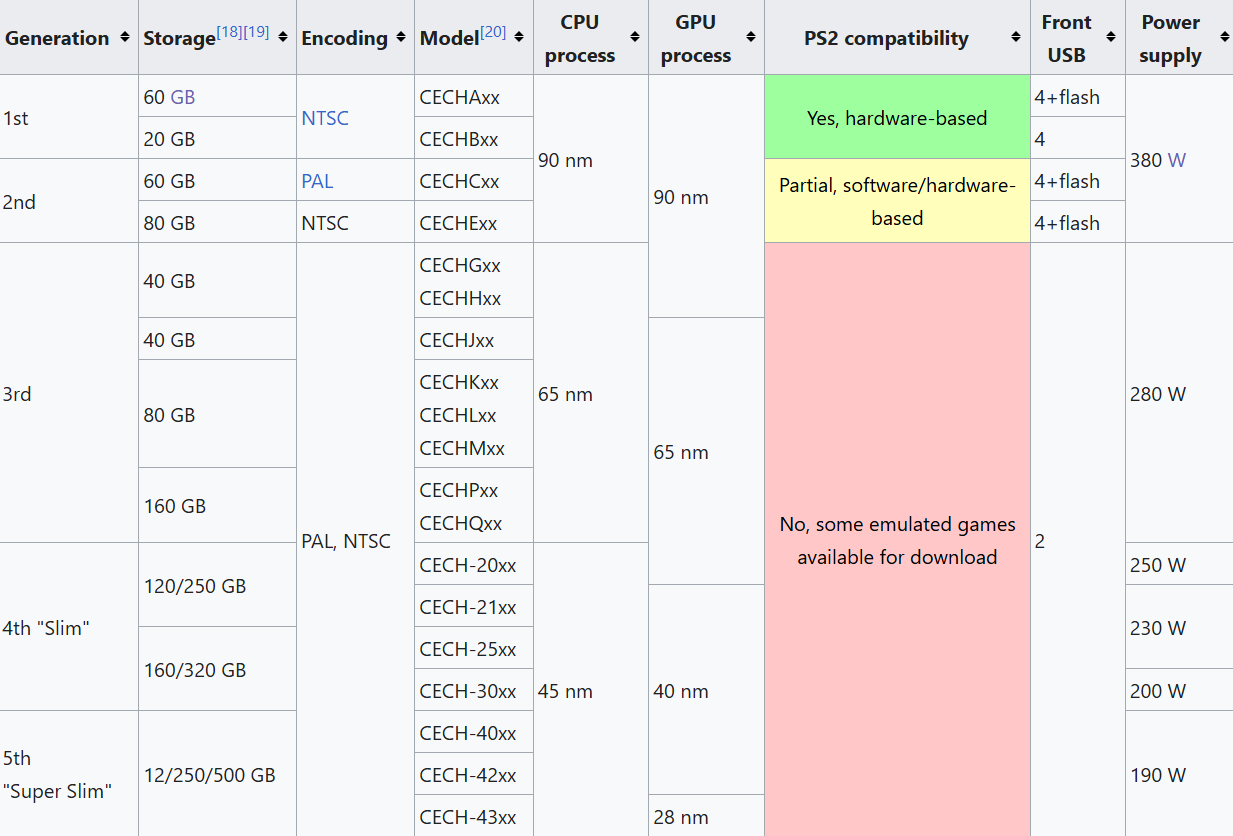Click the CECHBxx model cell
The width and height of the screenshot is (1233, 836).
[x=474, y=138]
